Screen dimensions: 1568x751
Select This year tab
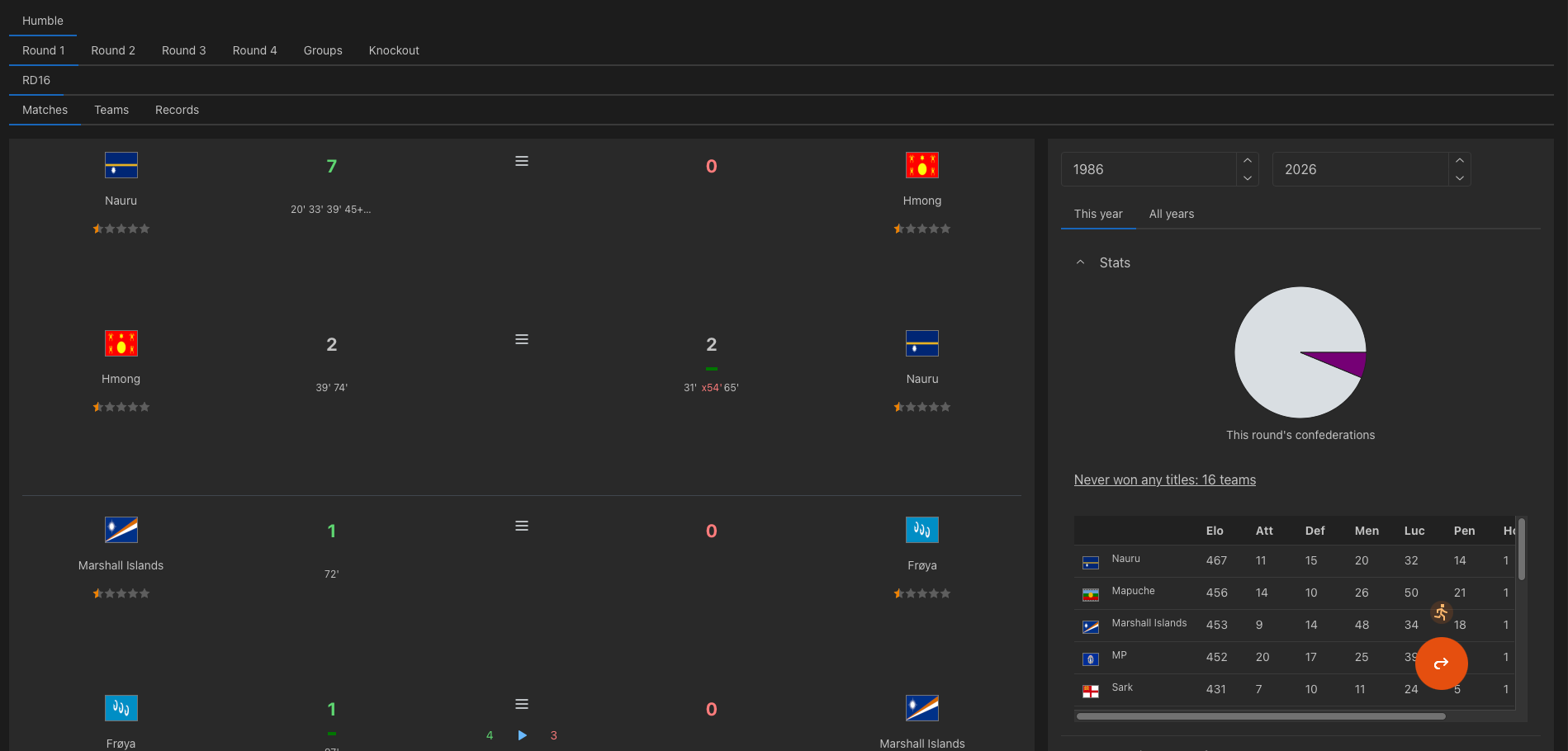(x=1098, y=214)
